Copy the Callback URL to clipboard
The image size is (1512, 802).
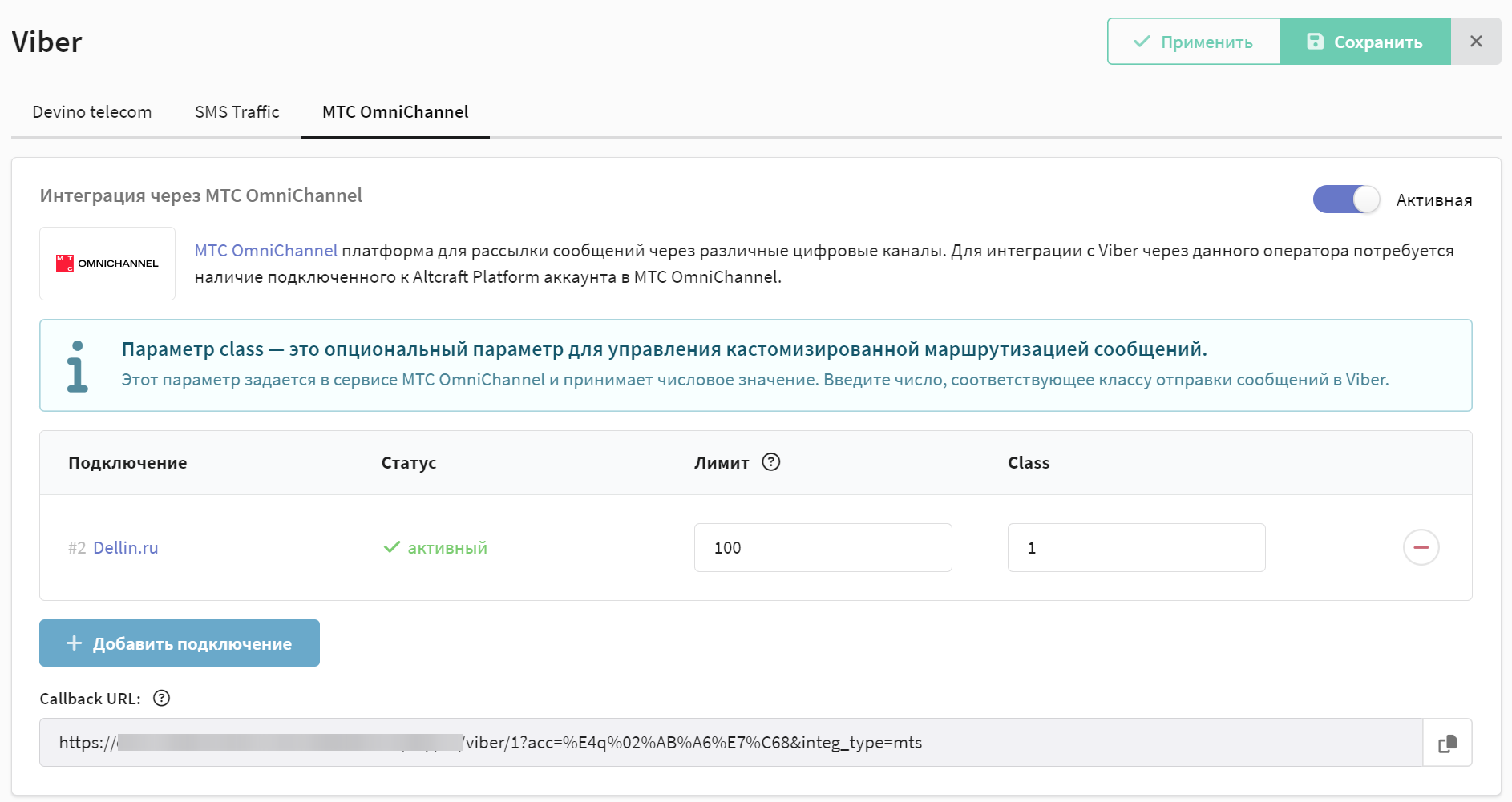coord(1448,743)
